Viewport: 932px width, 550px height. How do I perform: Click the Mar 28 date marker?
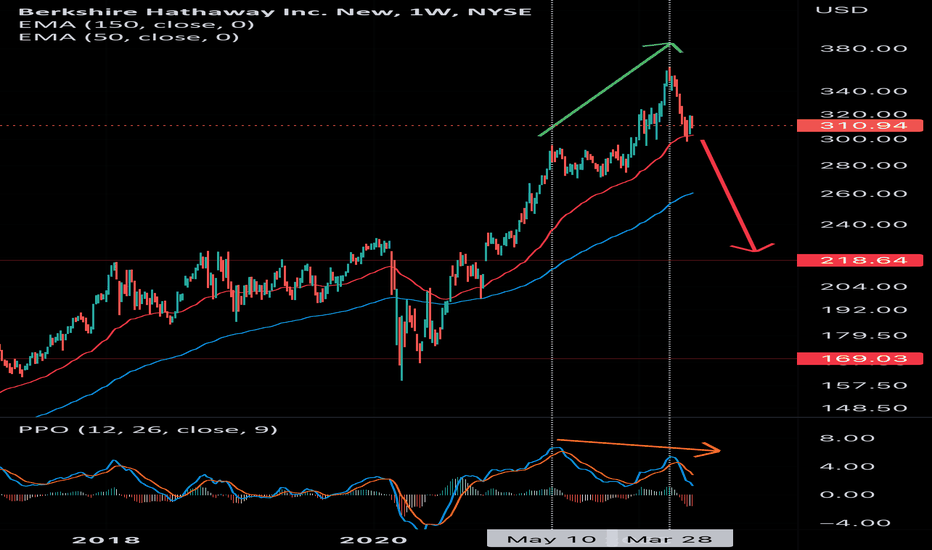coord(670,539)
